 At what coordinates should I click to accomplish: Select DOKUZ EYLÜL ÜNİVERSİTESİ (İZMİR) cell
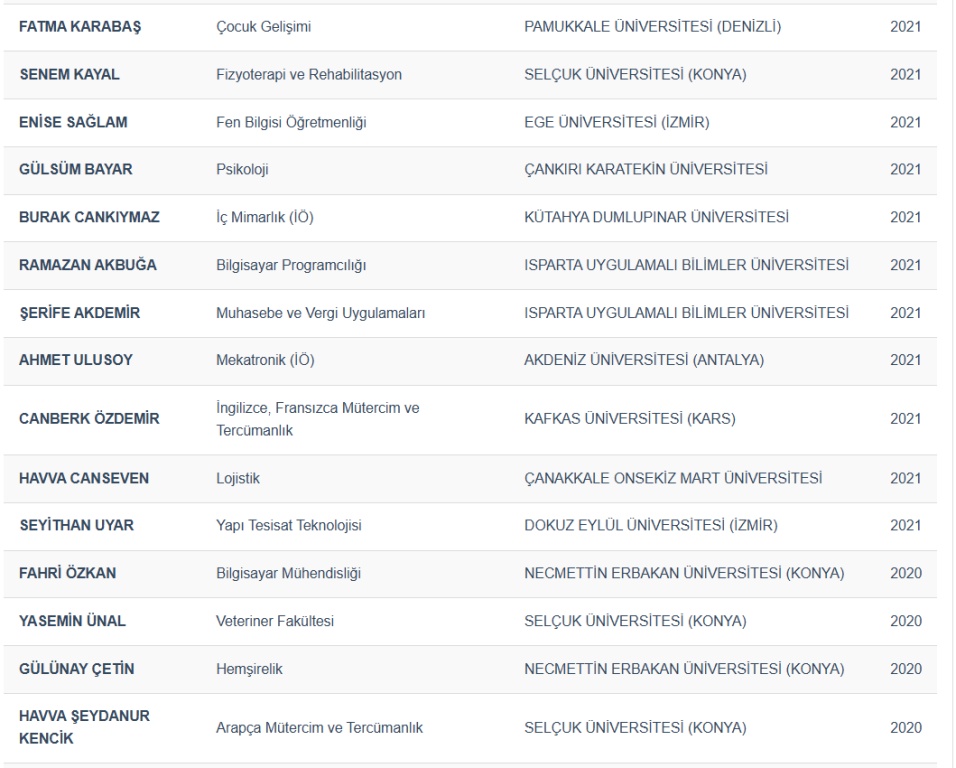(x=650, y=525)
